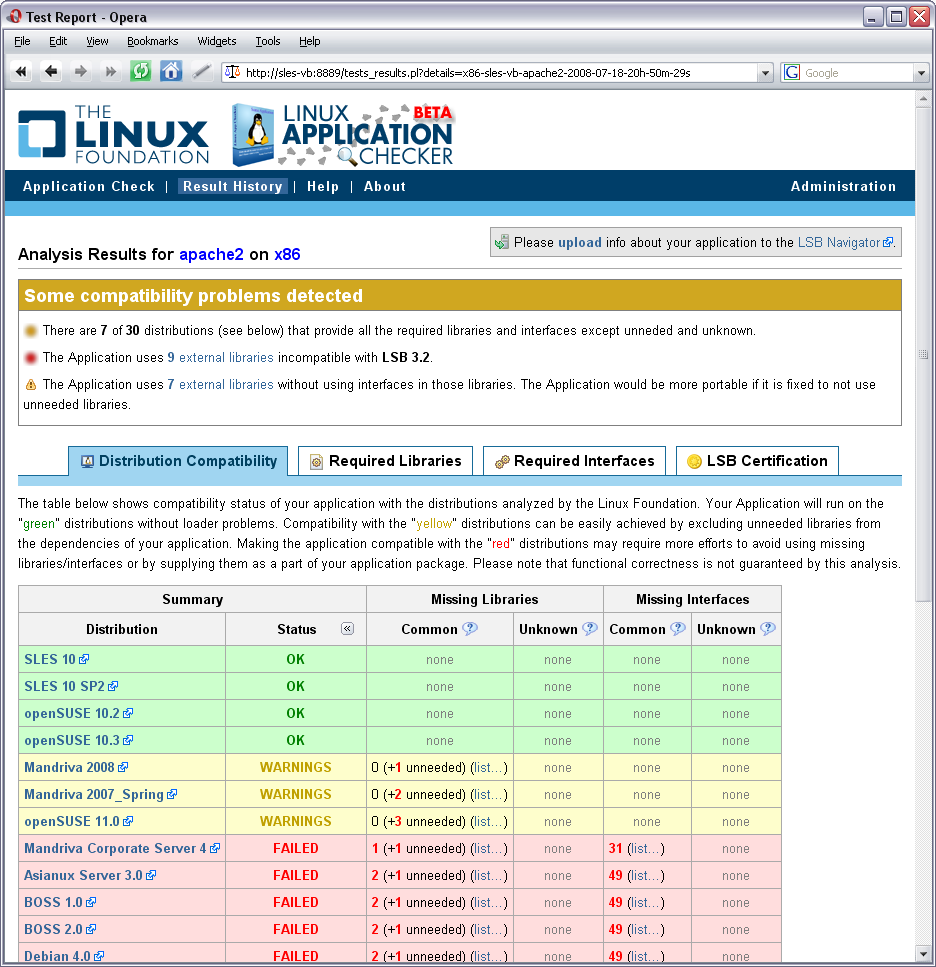This screenshot has height=967, width=936.
Task: Switch to the Required Interfaces tab
Action: [x=574, y=461]
